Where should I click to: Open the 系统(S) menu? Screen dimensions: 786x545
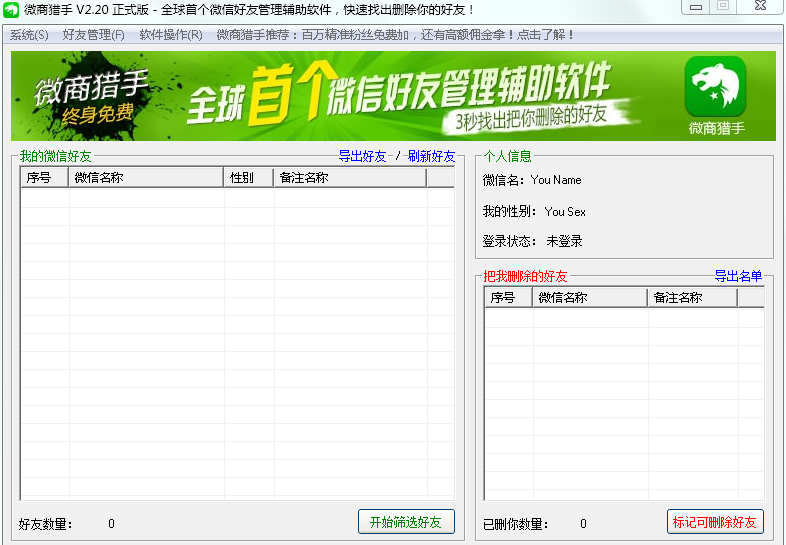click(x=29, y=35)
